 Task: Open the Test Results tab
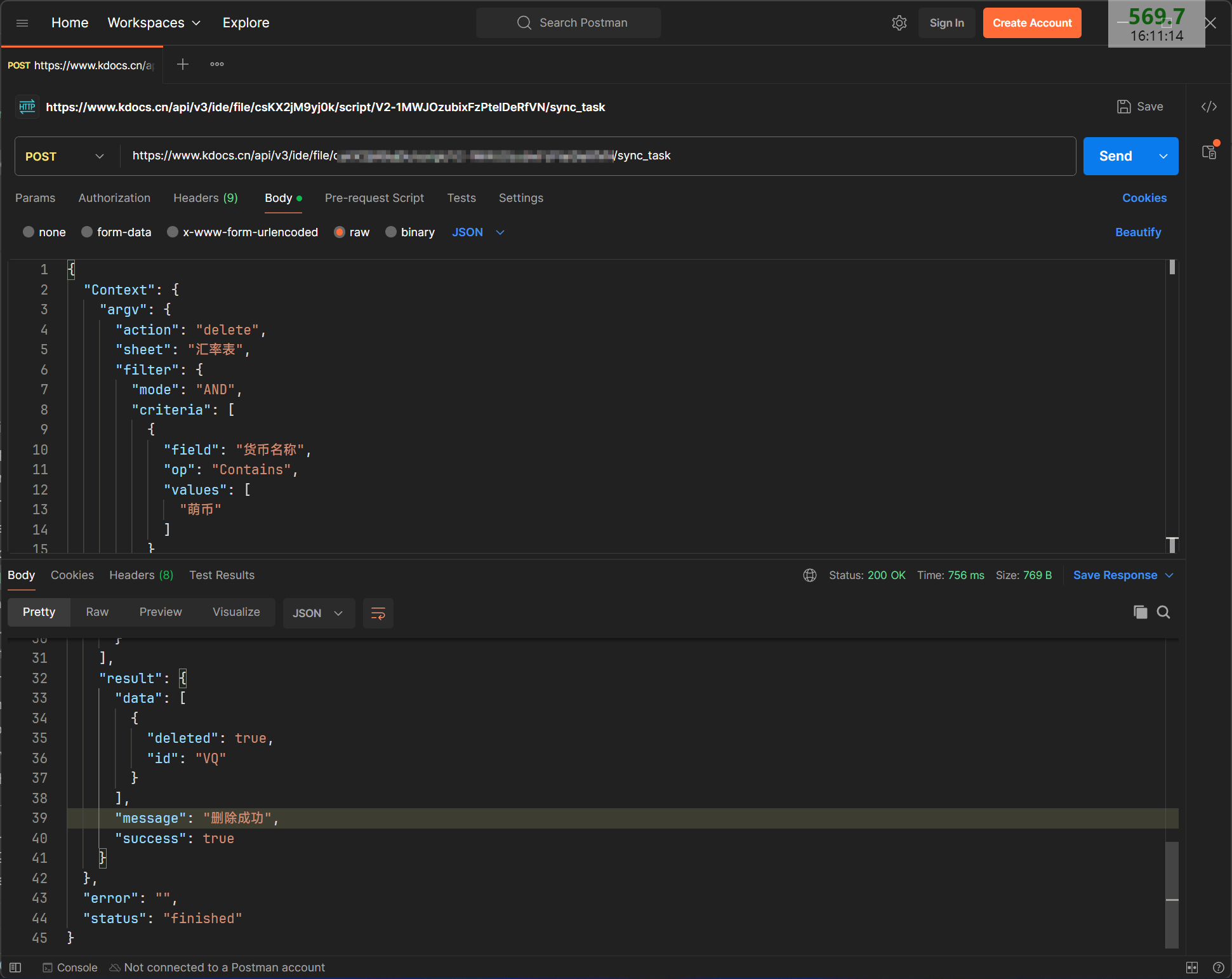point(222,575)
